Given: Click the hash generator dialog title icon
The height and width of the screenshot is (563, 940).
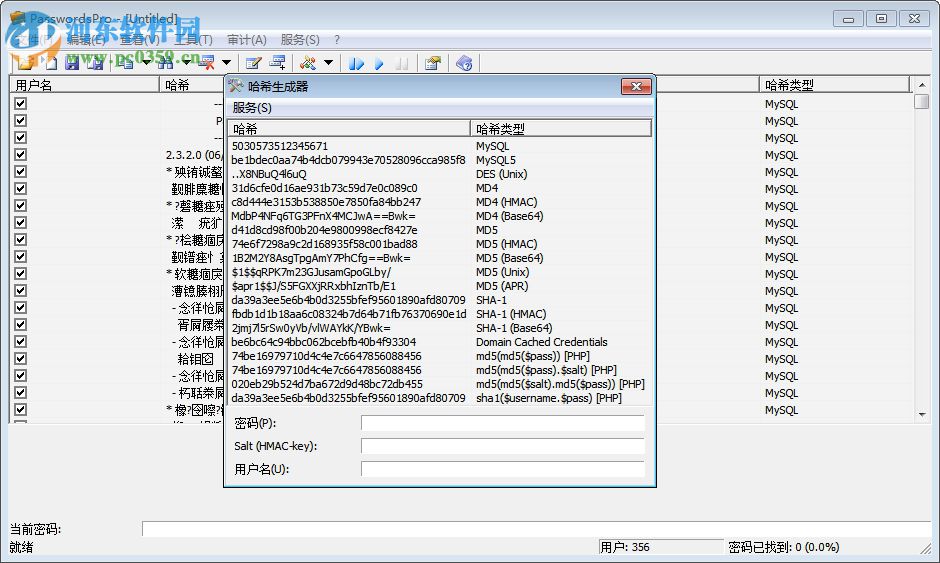Looking at the screenshot, I should click(235, 86).
